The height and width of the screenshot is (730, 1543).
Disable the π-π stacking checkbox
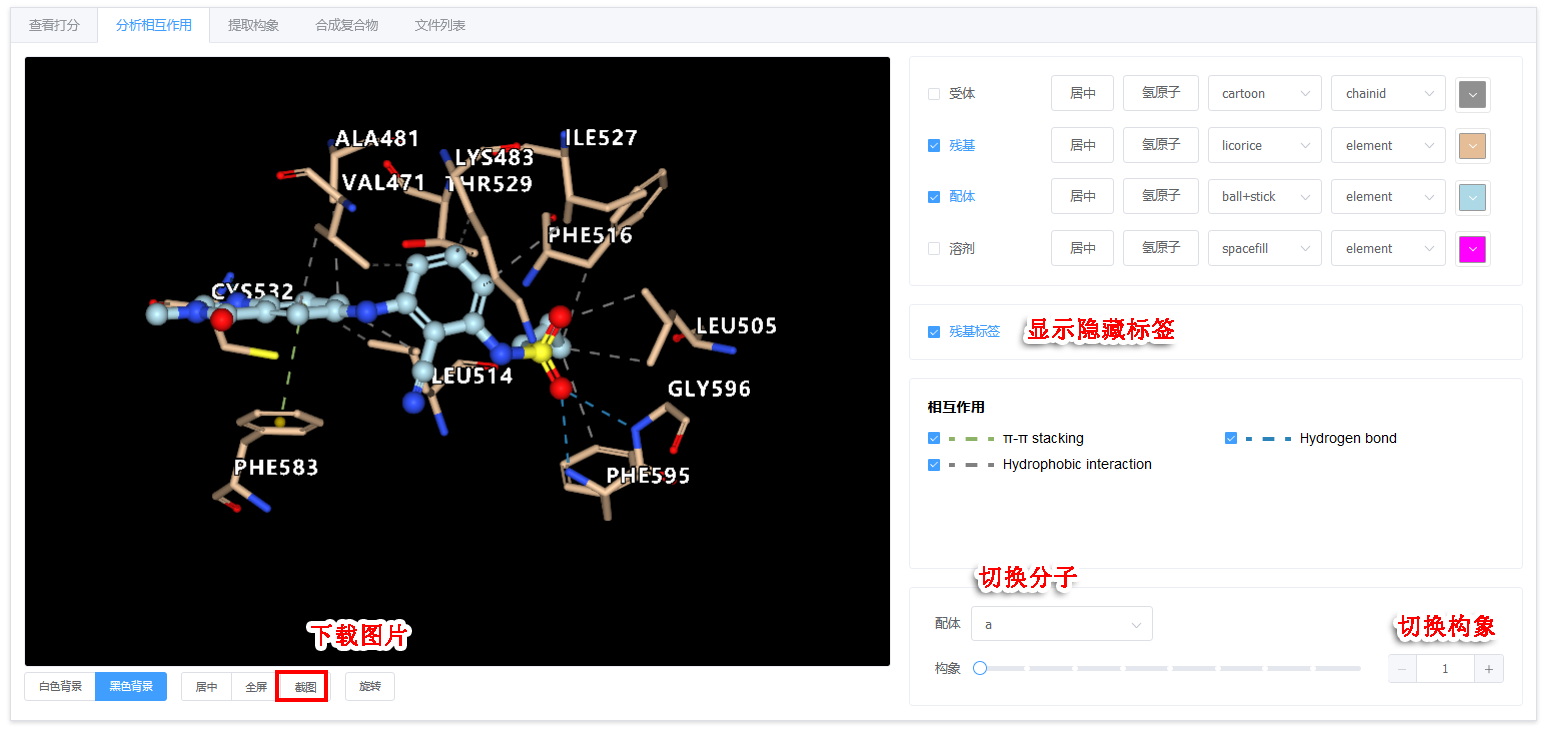click(934, 438)
